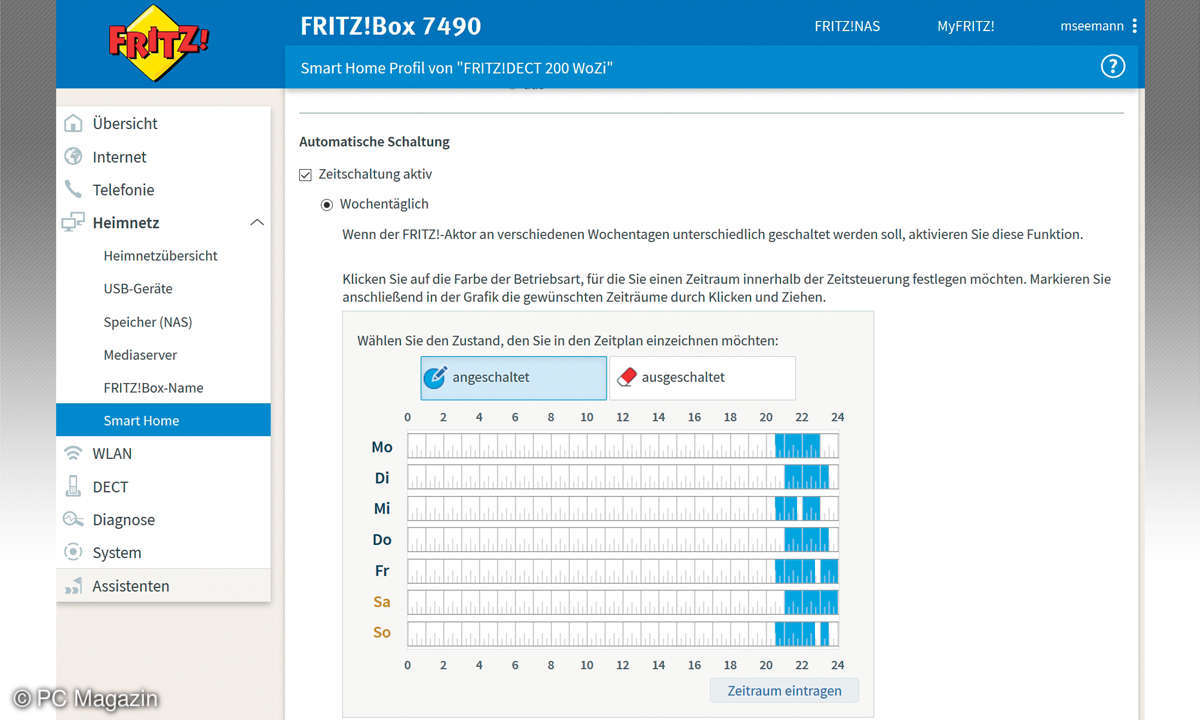The width and height of the screenshot is (1200, 720).
Task: Click the FRITZ!Box 7490 title
Action: (x=391, y=25)
